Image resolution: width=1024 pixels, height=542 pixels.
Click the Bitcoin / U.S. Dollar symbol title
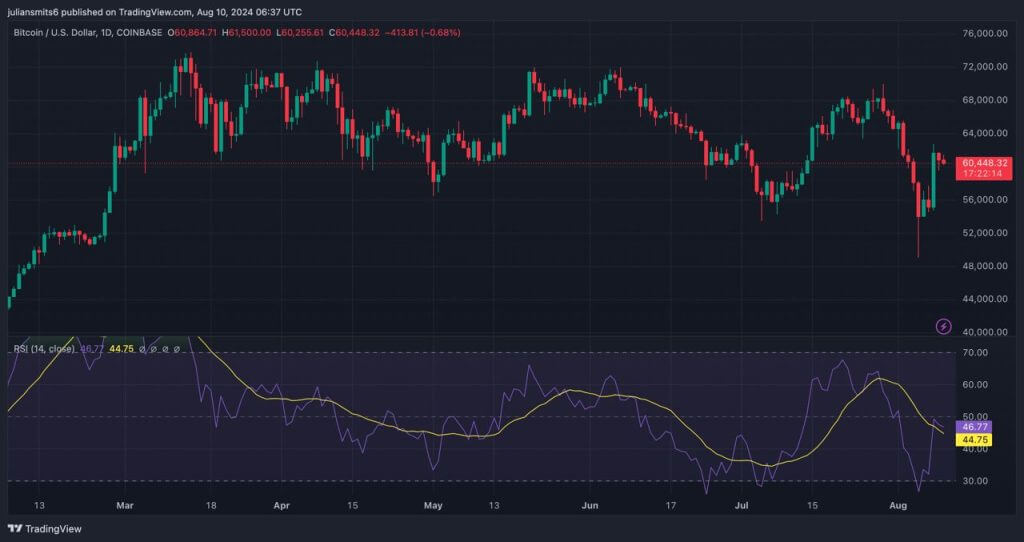pyautogui.click(x=61, y=32)
